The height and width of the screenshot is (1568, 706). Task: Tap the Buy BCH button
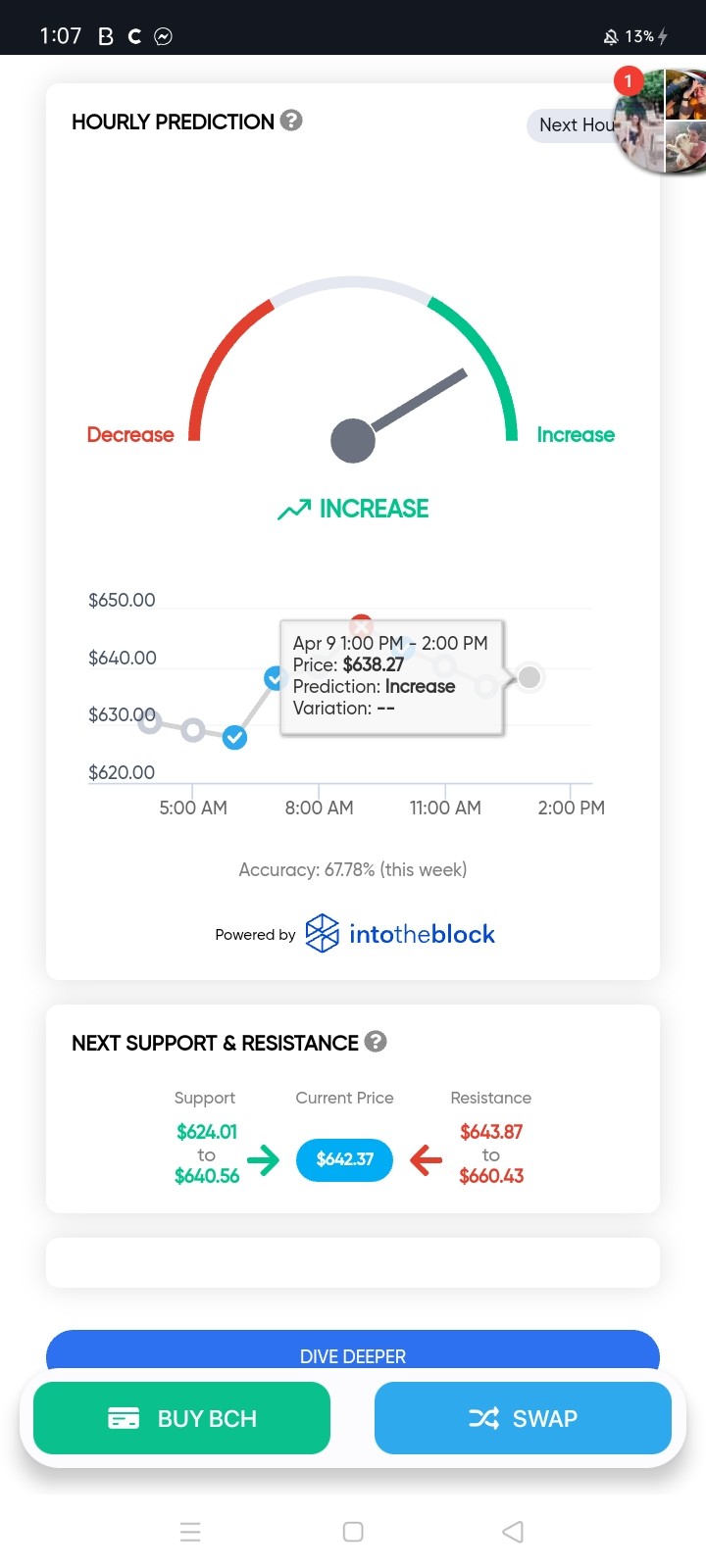point(181,1418)
